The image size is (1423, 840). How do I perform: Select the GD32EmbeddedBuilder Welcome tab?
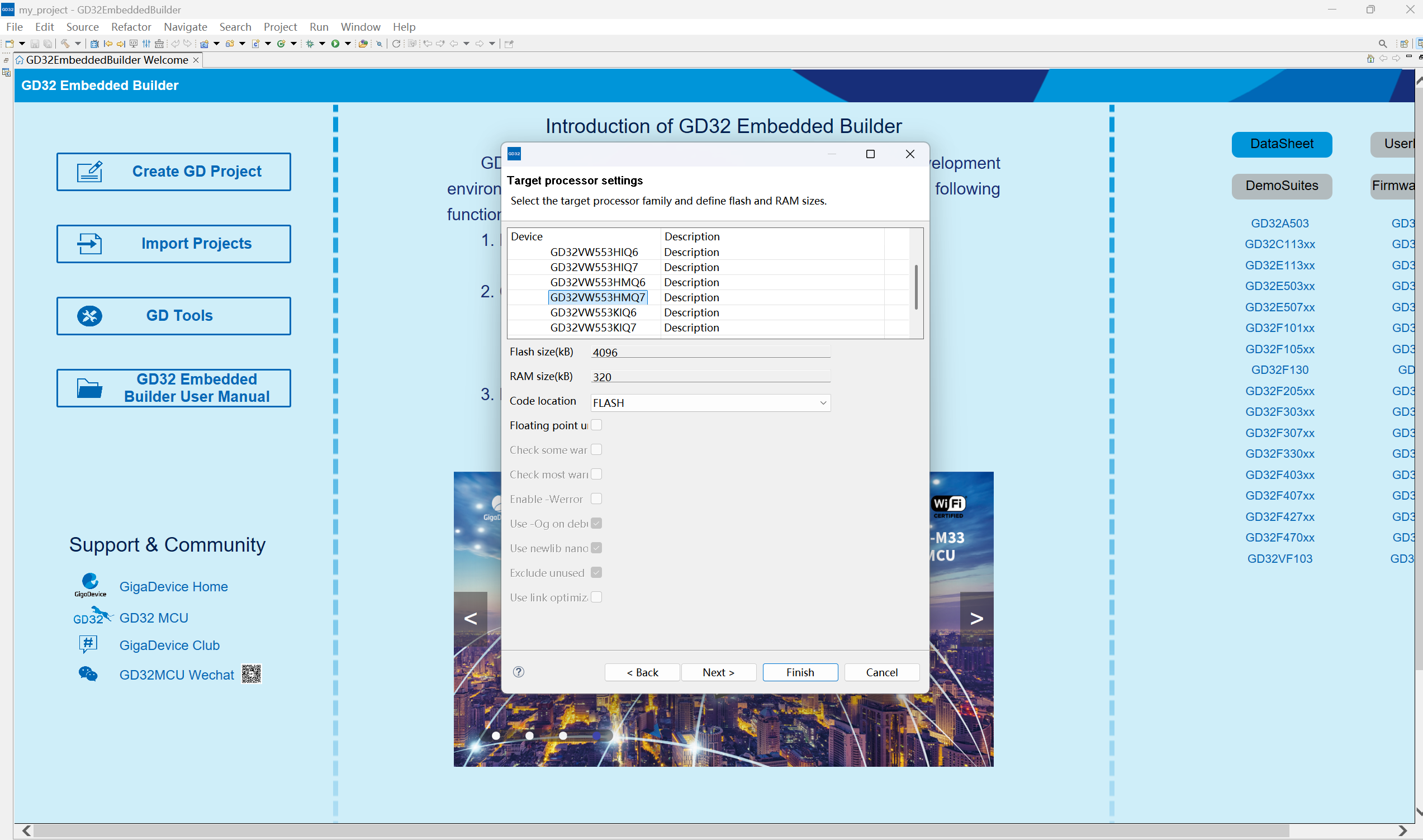[107, 60]
